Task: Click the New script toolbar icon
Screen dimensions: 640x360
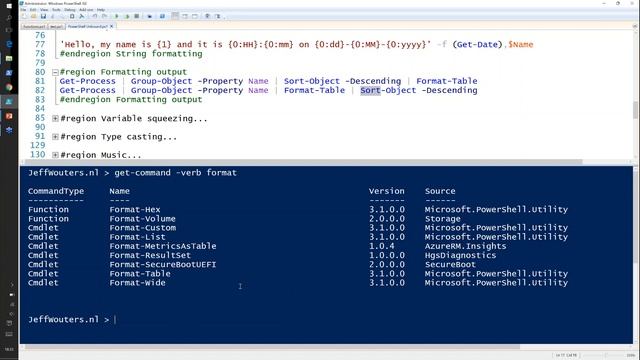Action: click(x=24, y=16)
